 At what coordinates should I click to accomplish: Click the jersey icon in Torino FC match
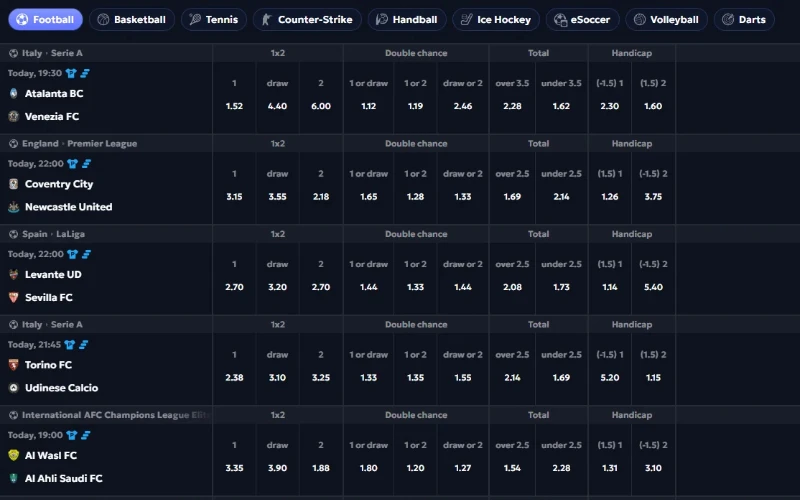tap(69, 345)
